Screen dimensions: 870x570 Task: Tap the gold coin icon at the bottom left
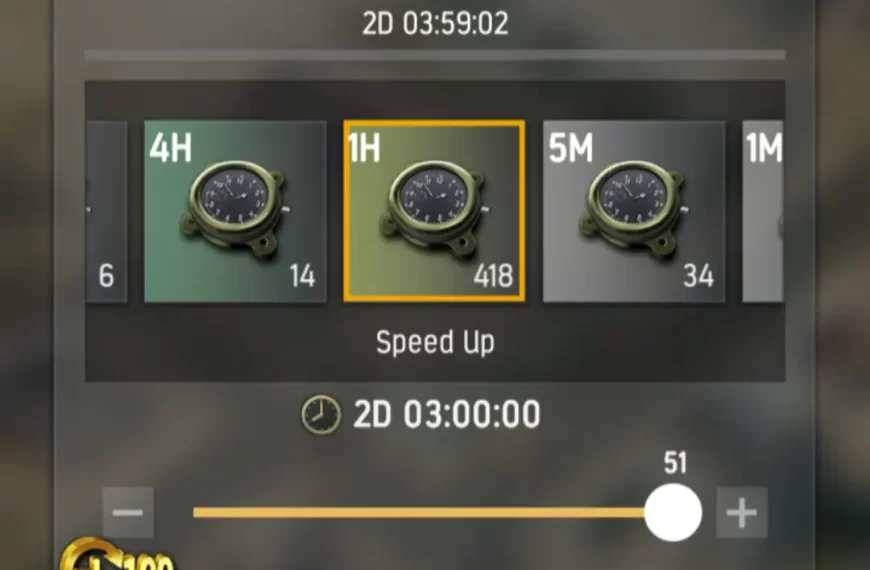pos(89,555)
